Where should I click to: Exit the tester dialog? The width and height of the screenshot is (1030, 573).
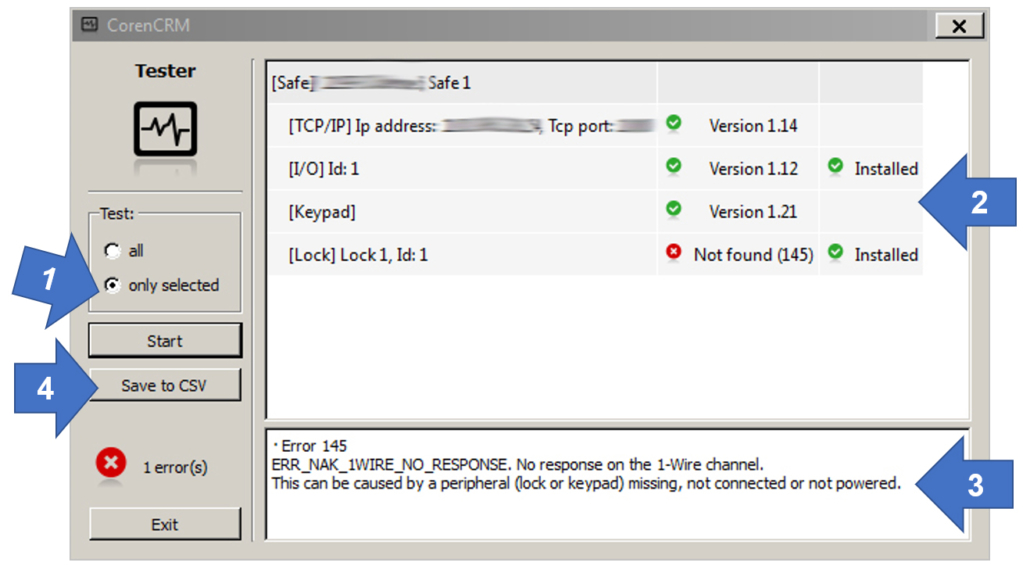click(x=165, y=524)
